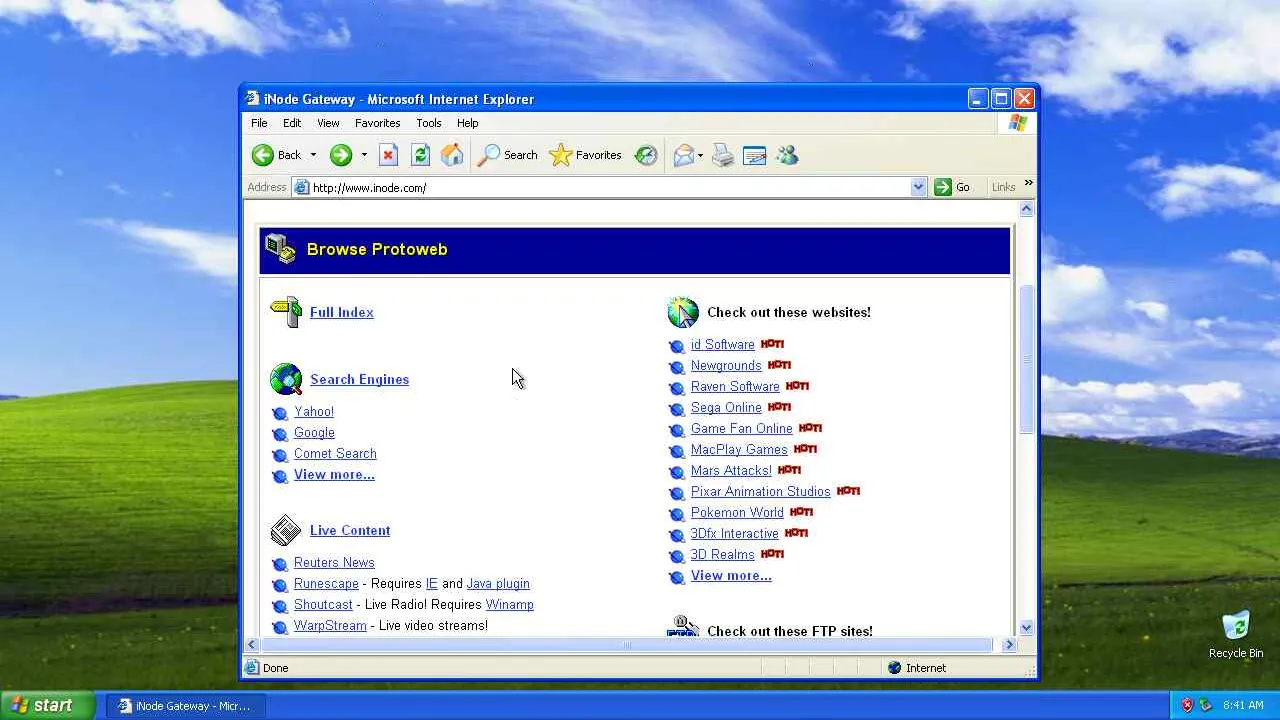Screen dimensions: 1280x720
Task: Open the Windows start button
Action: point(47,705)
